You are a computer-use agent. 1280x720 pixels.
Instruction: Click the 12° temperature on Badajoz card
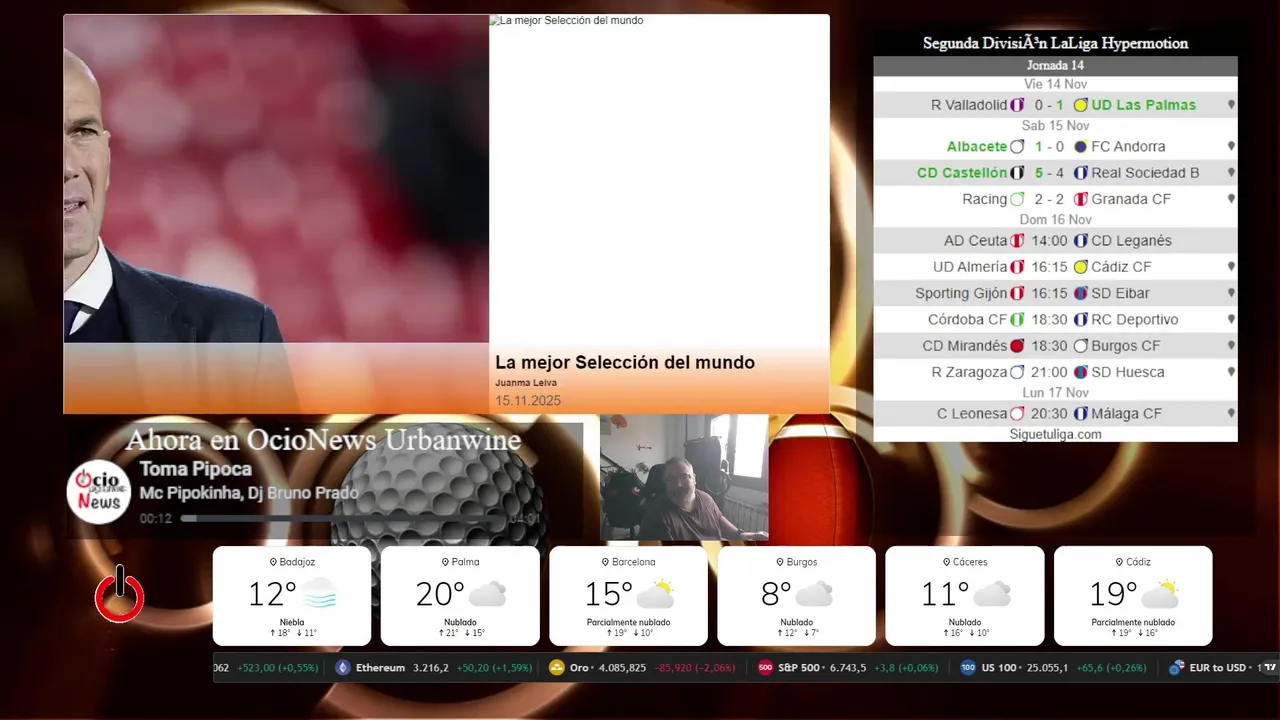pyautogui.click(x=272, y=594)
